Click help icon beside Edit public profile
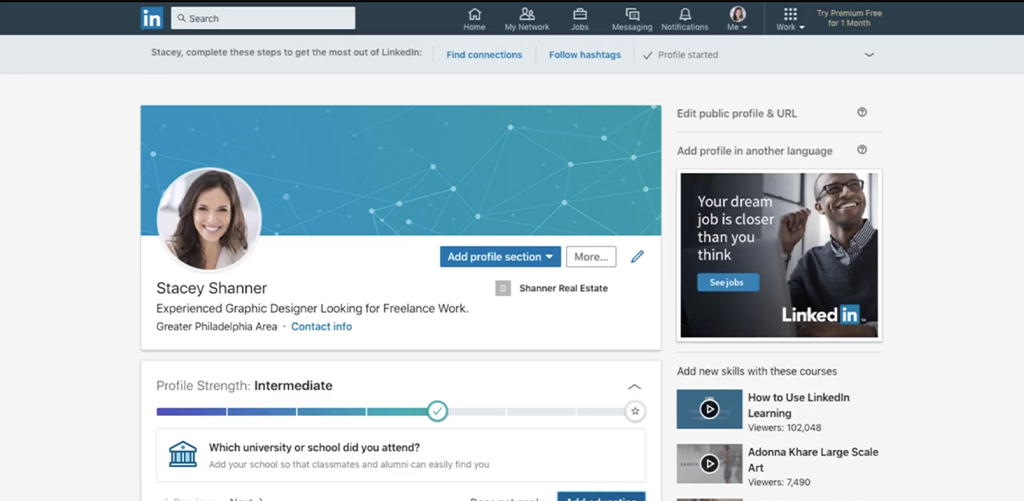 point(862,113)
